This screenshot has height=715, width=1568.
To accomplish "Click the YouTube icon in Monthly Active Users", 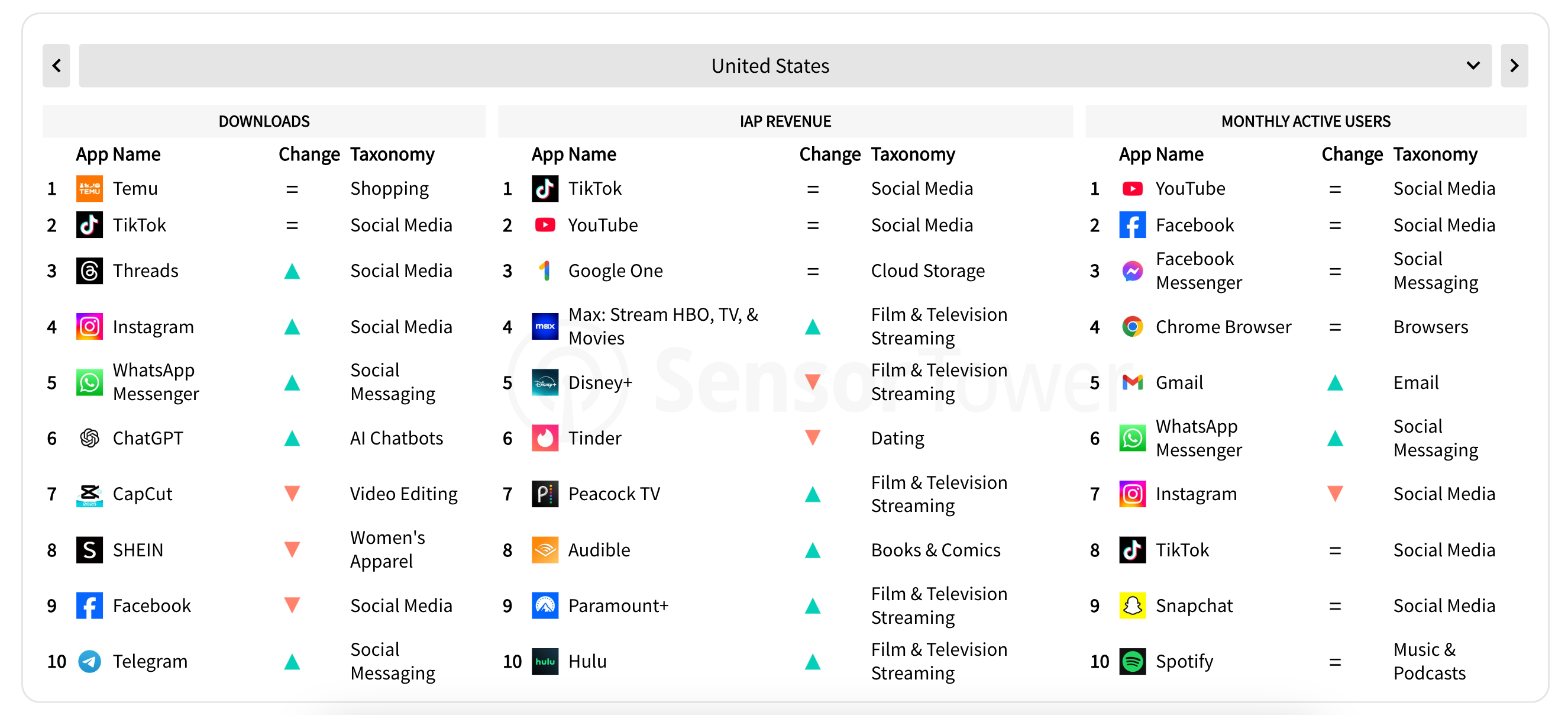I will [x=1132, y=189].
